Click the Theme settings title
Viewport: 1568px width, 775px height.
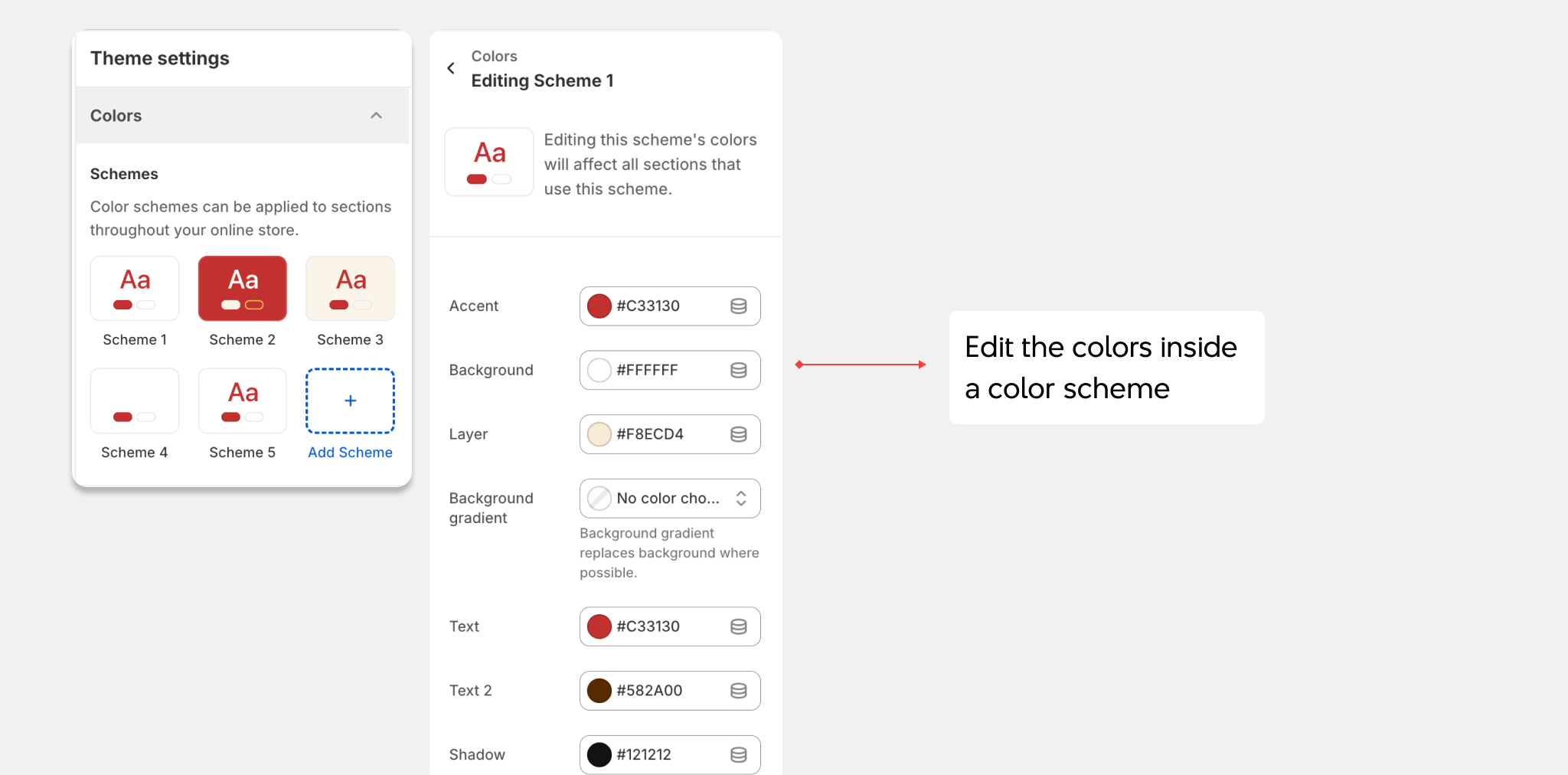click(160, 58)
